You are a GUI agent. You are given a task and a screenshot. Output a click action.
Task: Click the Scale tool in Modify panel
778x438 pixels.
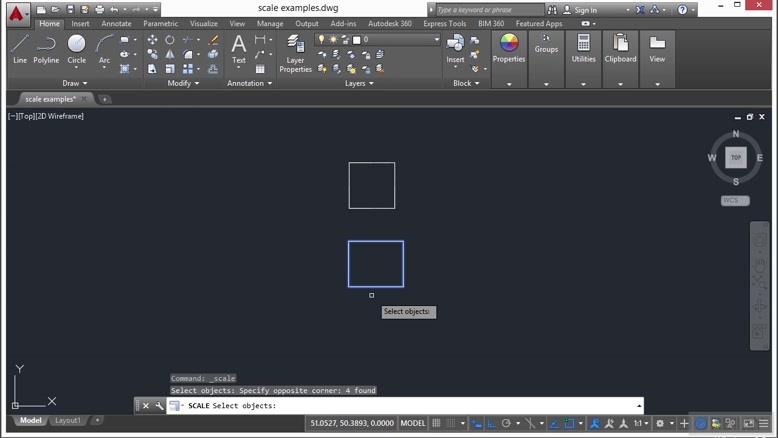[170, 69]
